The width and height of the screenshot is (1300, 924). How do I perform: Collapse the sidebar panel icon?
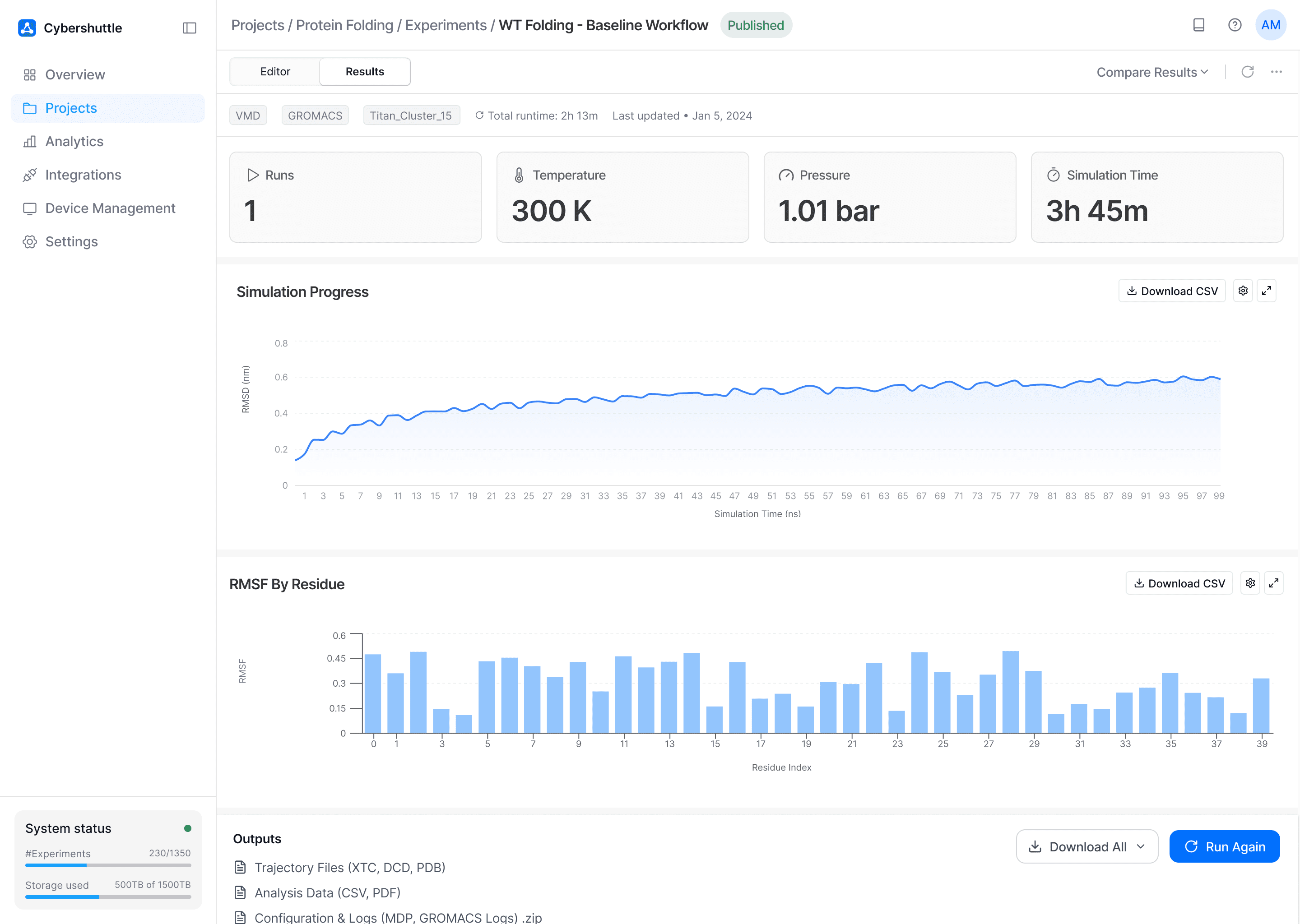point(190,28)
